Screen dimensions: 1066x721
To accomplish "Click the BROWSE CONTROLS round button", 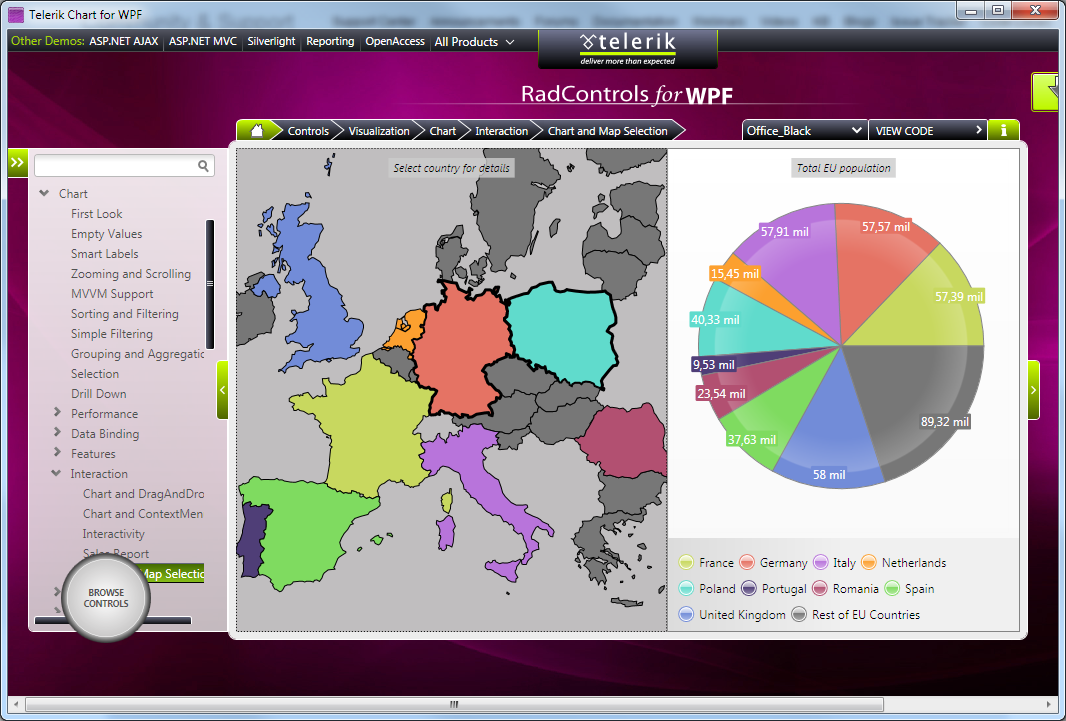I will 106,598.
